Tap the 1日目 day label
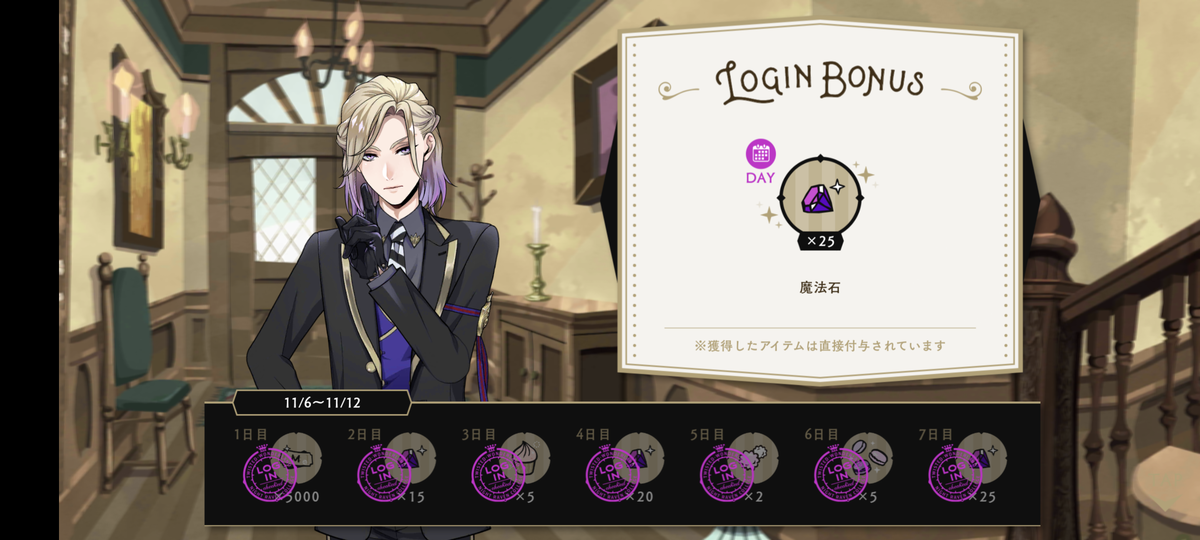This screenshot has height=540, width=1200. pos(250,435)
